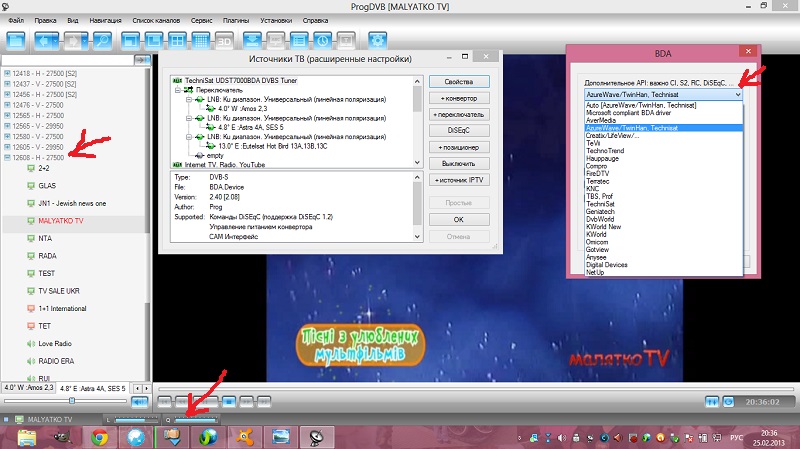Collapse the 12608 - H - 27500 transponder

pos(7,159)
